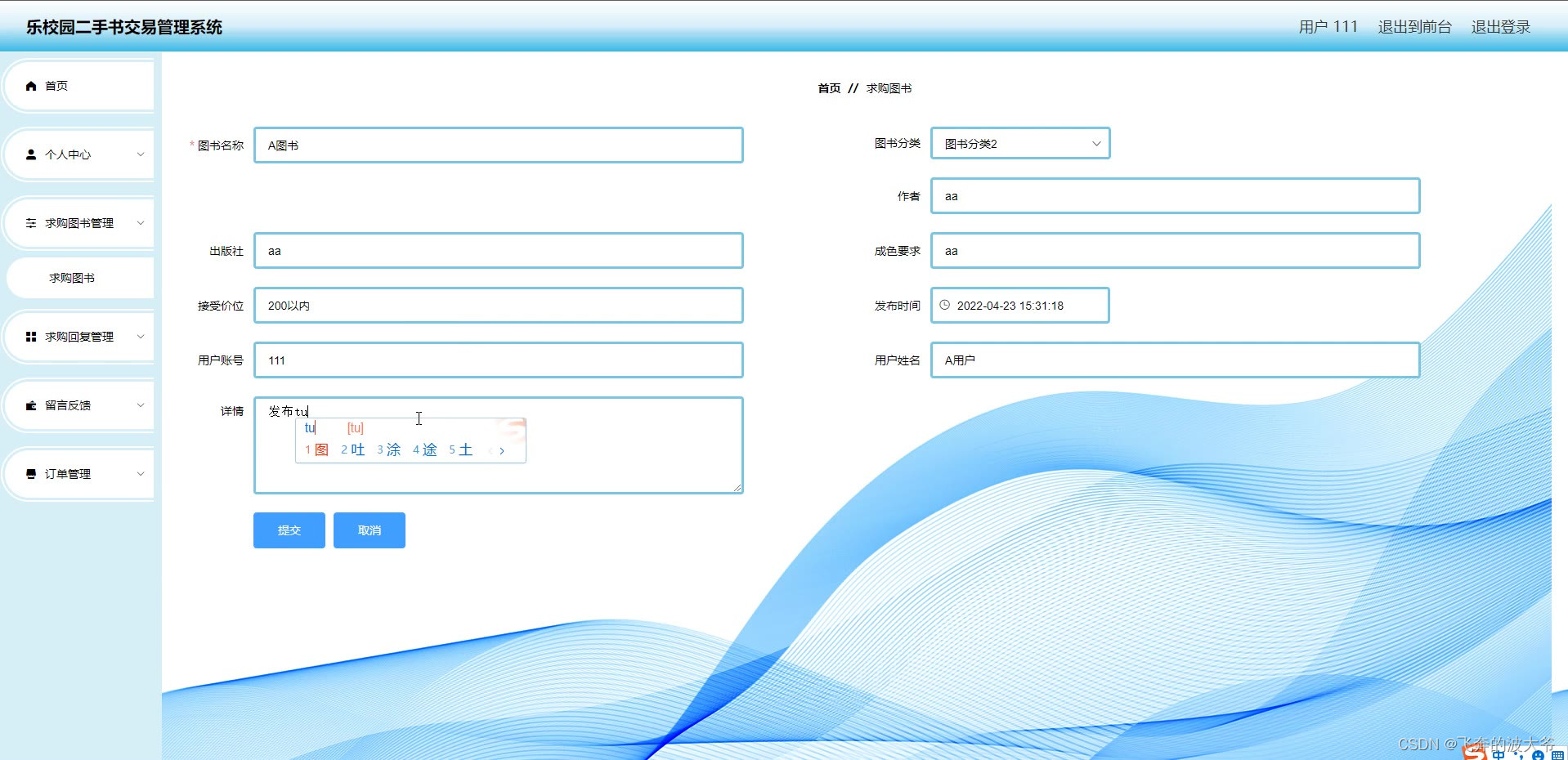Choose IME candidate 5 土
Screen dimensions: 1568x760
pos(461,450)
